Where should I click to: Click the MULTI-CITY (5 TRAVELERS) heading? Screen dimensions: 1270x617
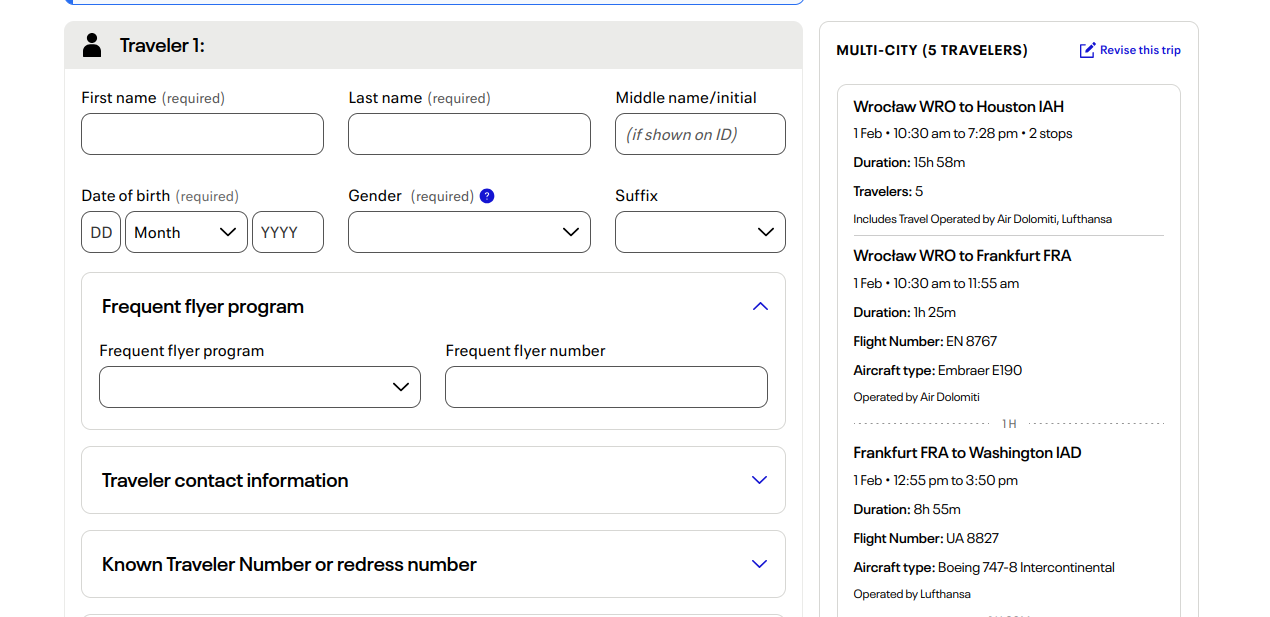click(x=932, y=50)
